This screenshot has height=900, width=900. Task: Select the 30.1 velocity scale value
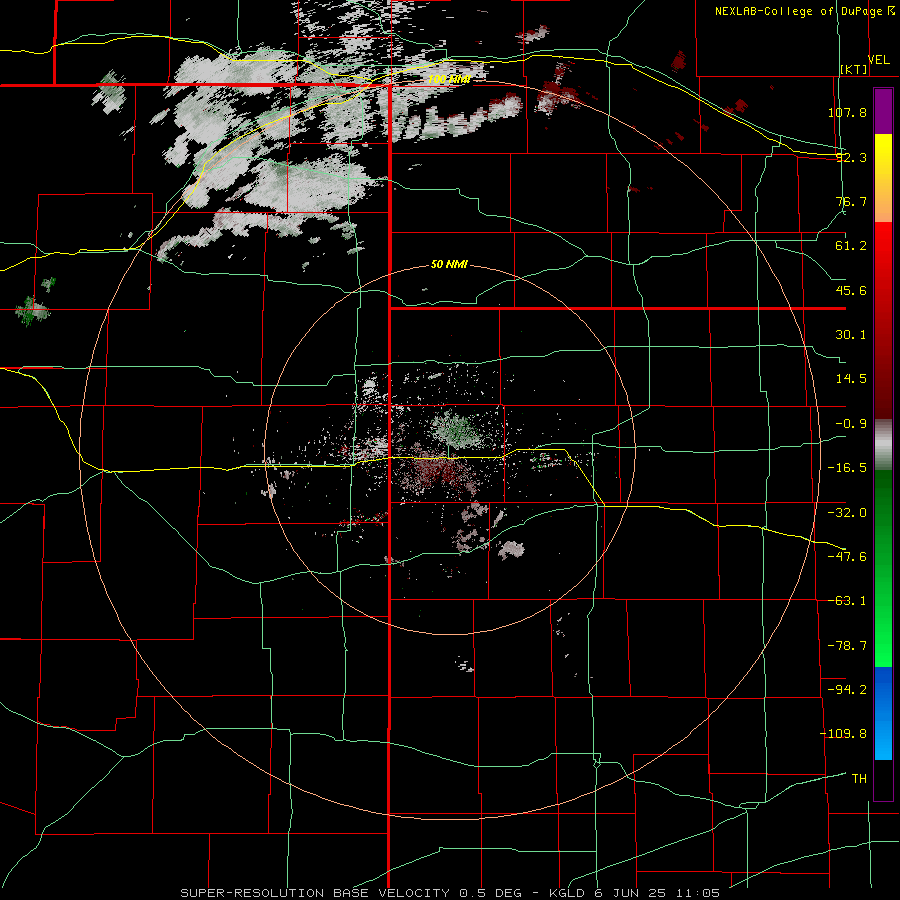coord(851,335)
